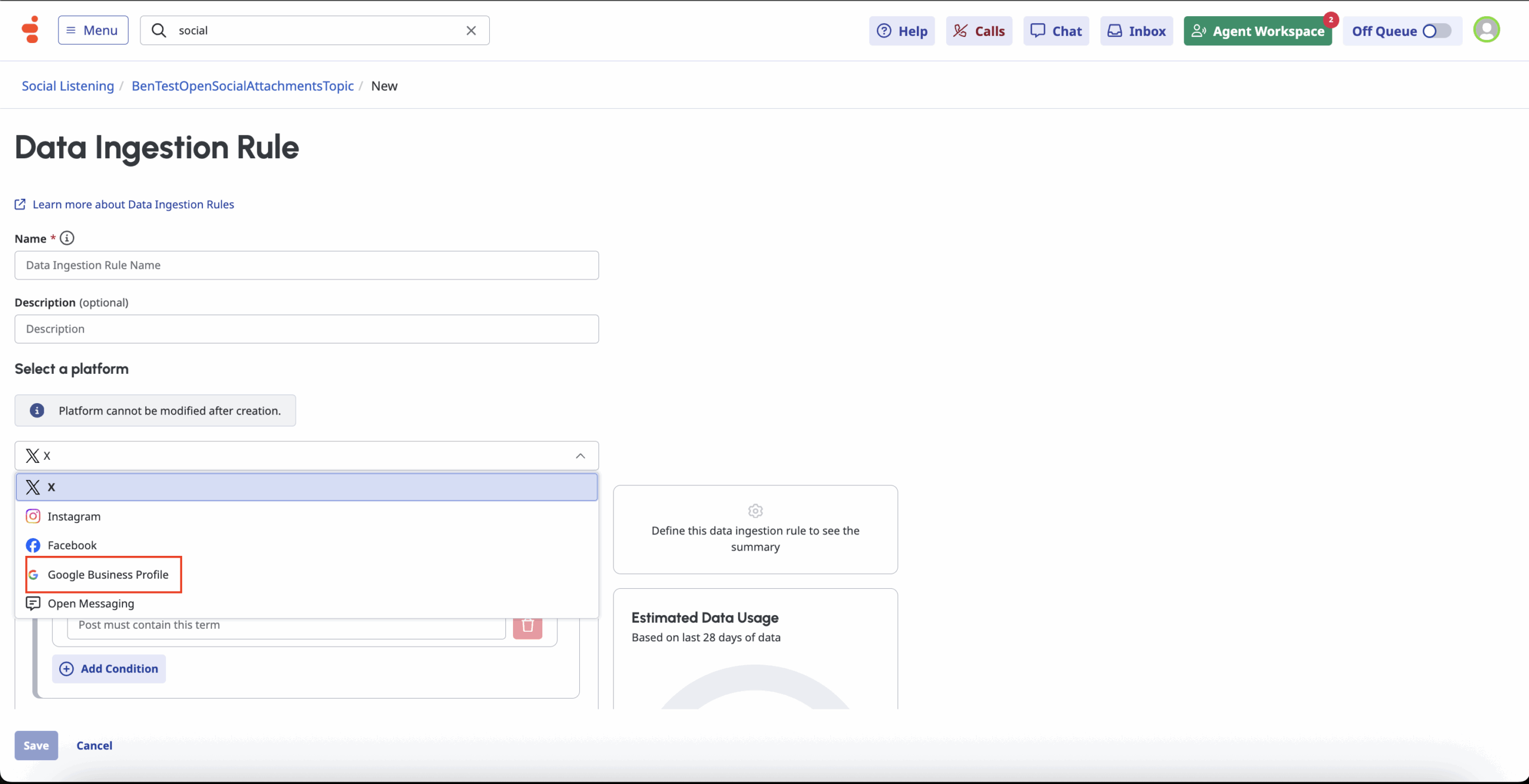This screenshot has height=784, width=1529.
Task: Click the Name field info icon
Action: coord(67,238)
